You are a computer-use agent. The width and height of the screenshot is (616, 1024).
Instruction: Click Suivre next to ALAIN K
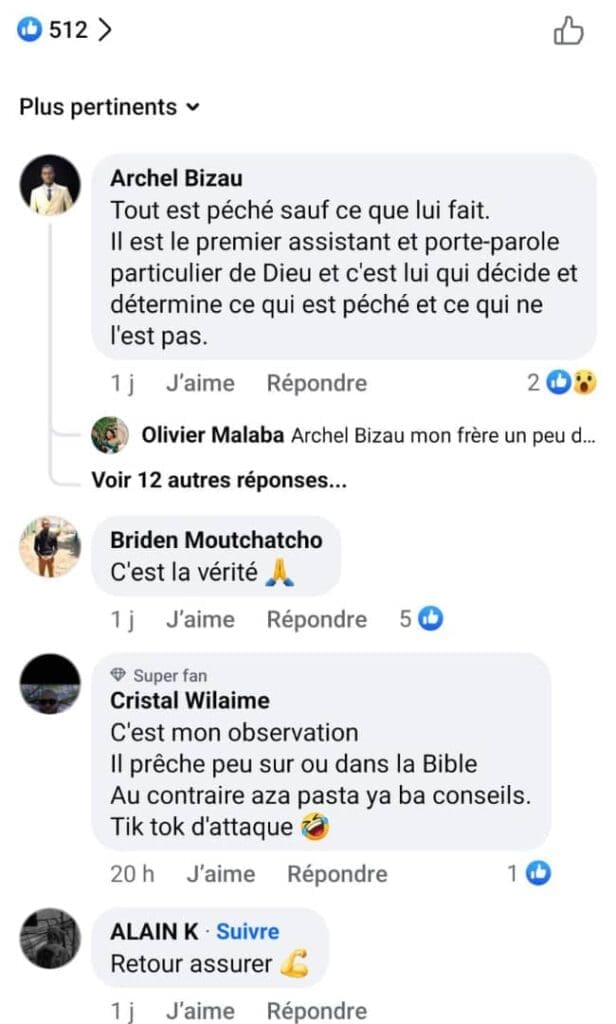247,931
